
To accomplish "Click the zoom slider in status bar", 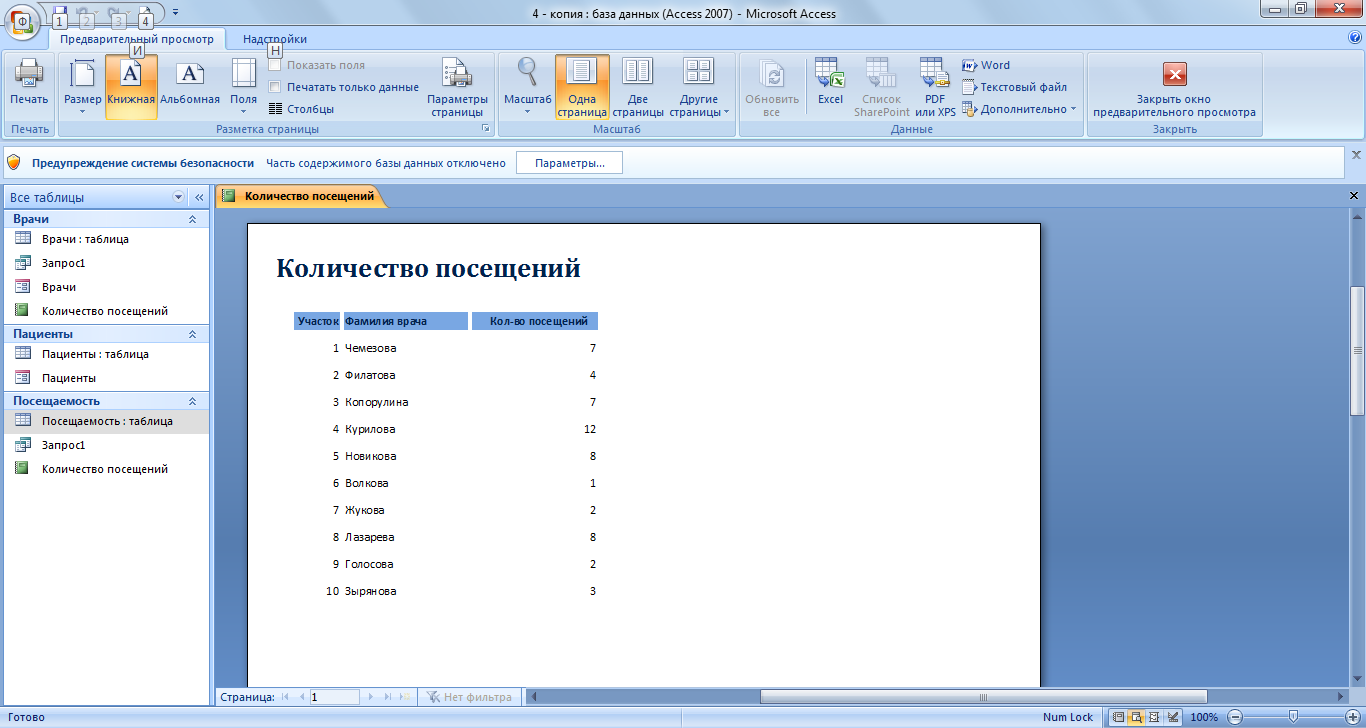I will click(1293, 717).
